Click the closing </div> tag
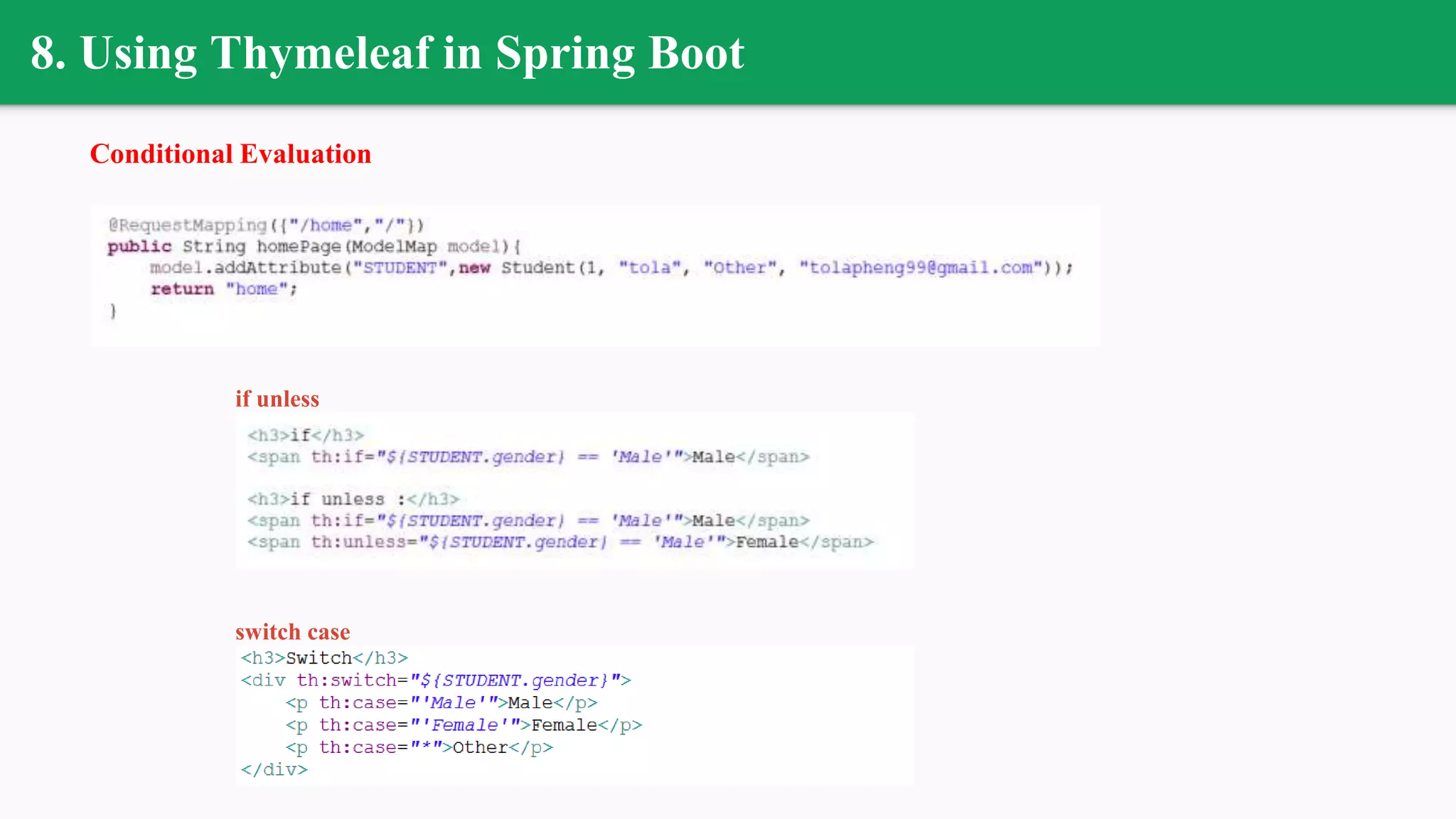Image resolution: width=1456 pixels, height=819 pixels. tap(274, 770)
